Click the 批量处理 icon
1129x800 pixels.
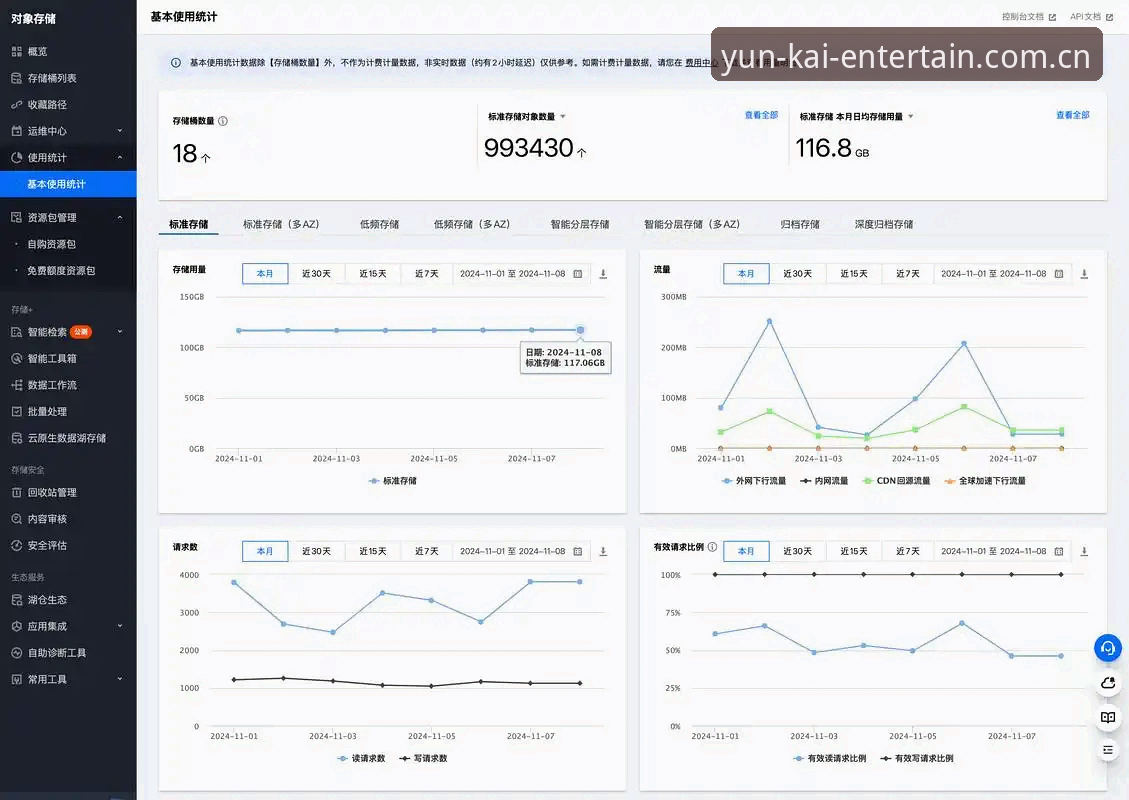(x=17, y=412)
